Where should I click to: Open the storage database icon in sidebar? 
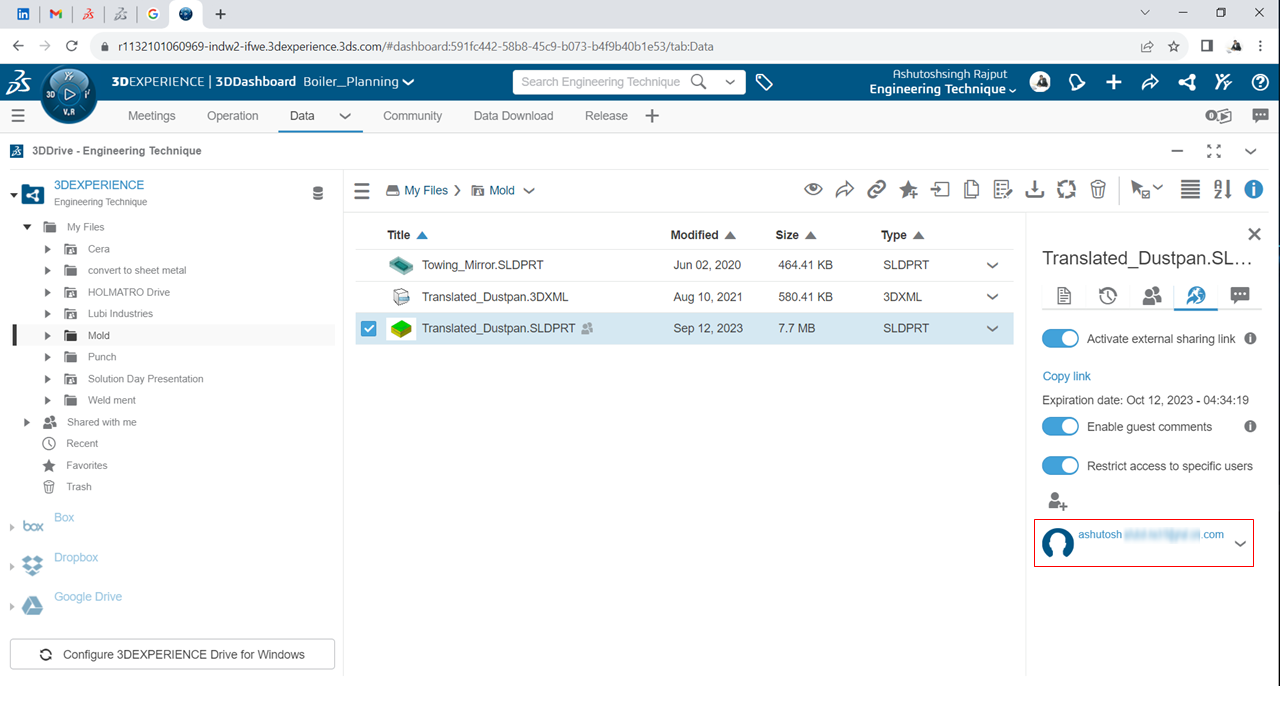(x=318, y=193)
